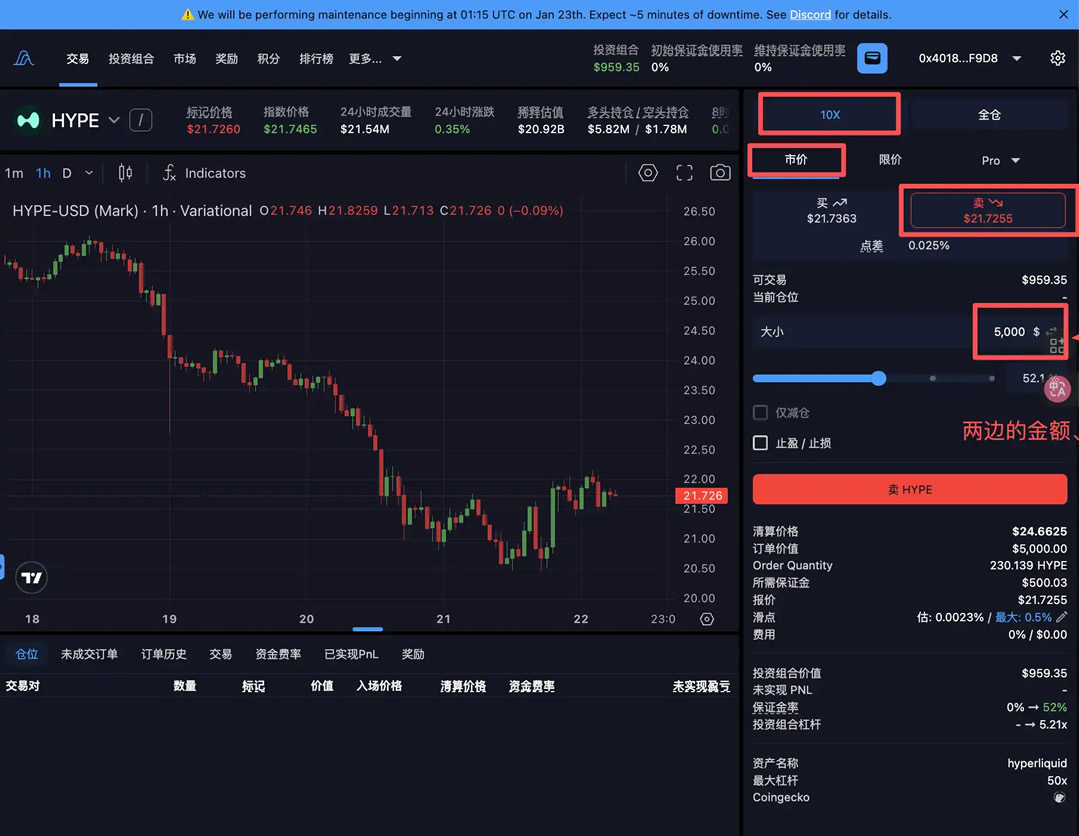Click the Variational logo icon

23,58
